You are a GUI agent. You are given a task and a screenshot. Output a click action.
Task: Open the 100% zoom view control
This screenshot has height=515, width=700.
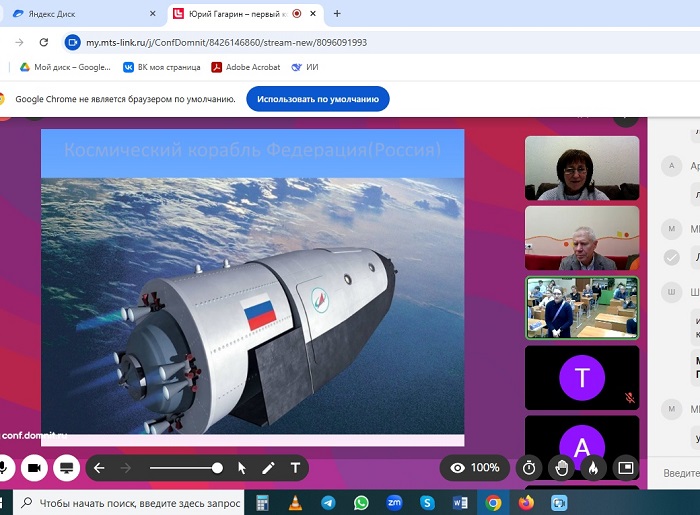pyautogui.click(x=475, y=467)
